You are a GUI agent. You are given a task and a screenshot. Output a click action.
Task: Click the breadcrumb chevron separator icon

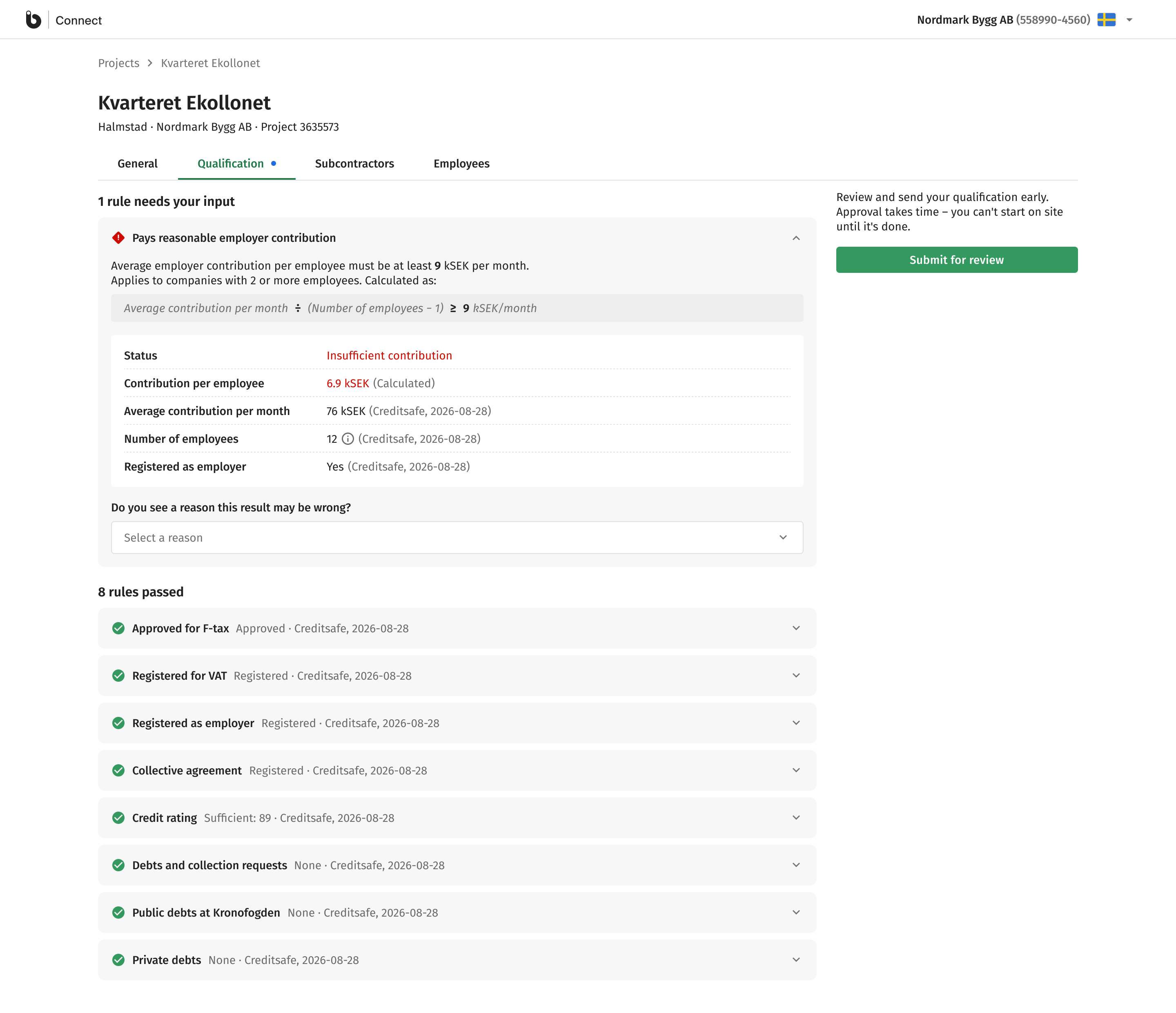click(x=150, y=63)
